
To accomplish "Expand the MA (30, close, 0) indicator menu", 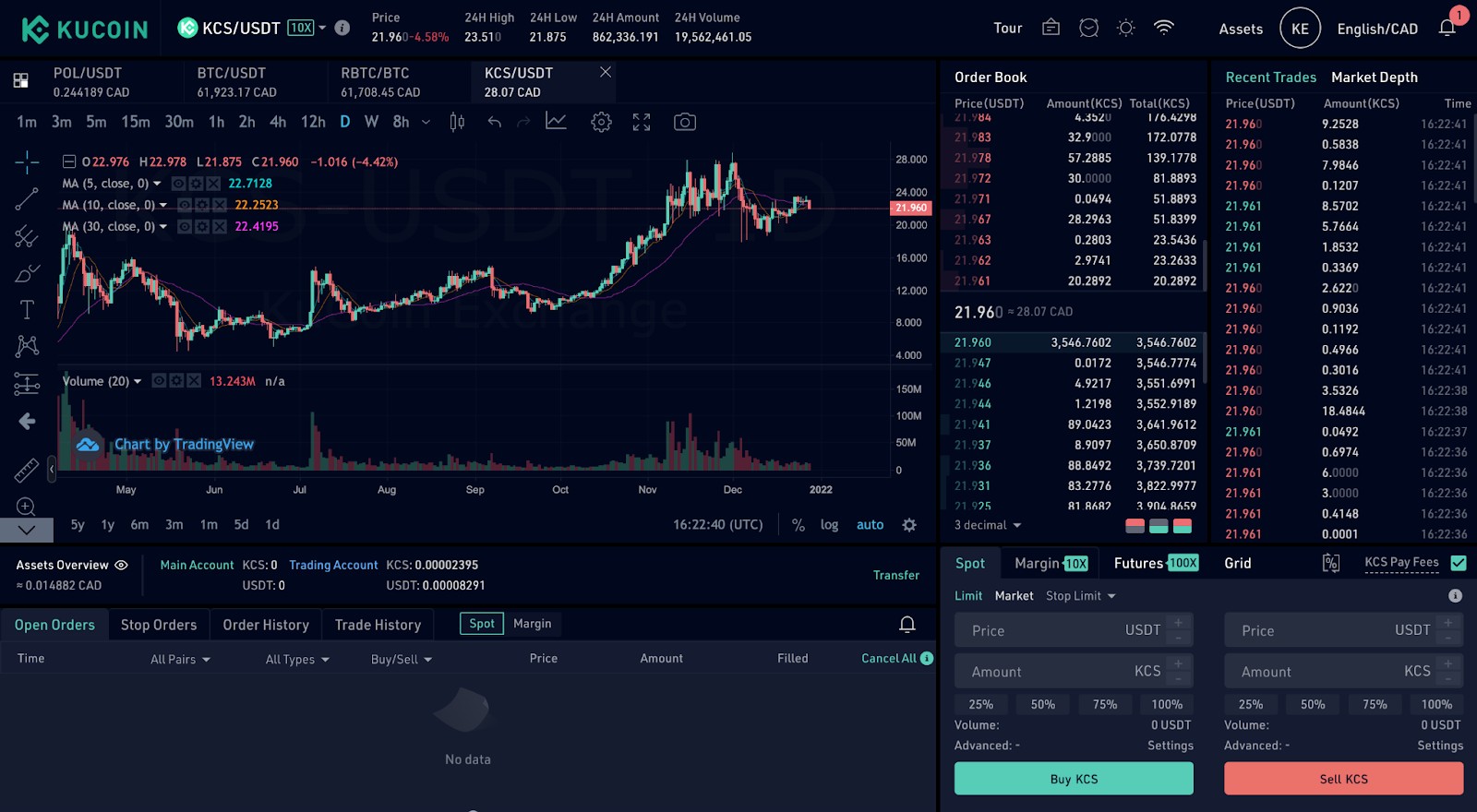I will pyautogui.click(x=163, y=226).
